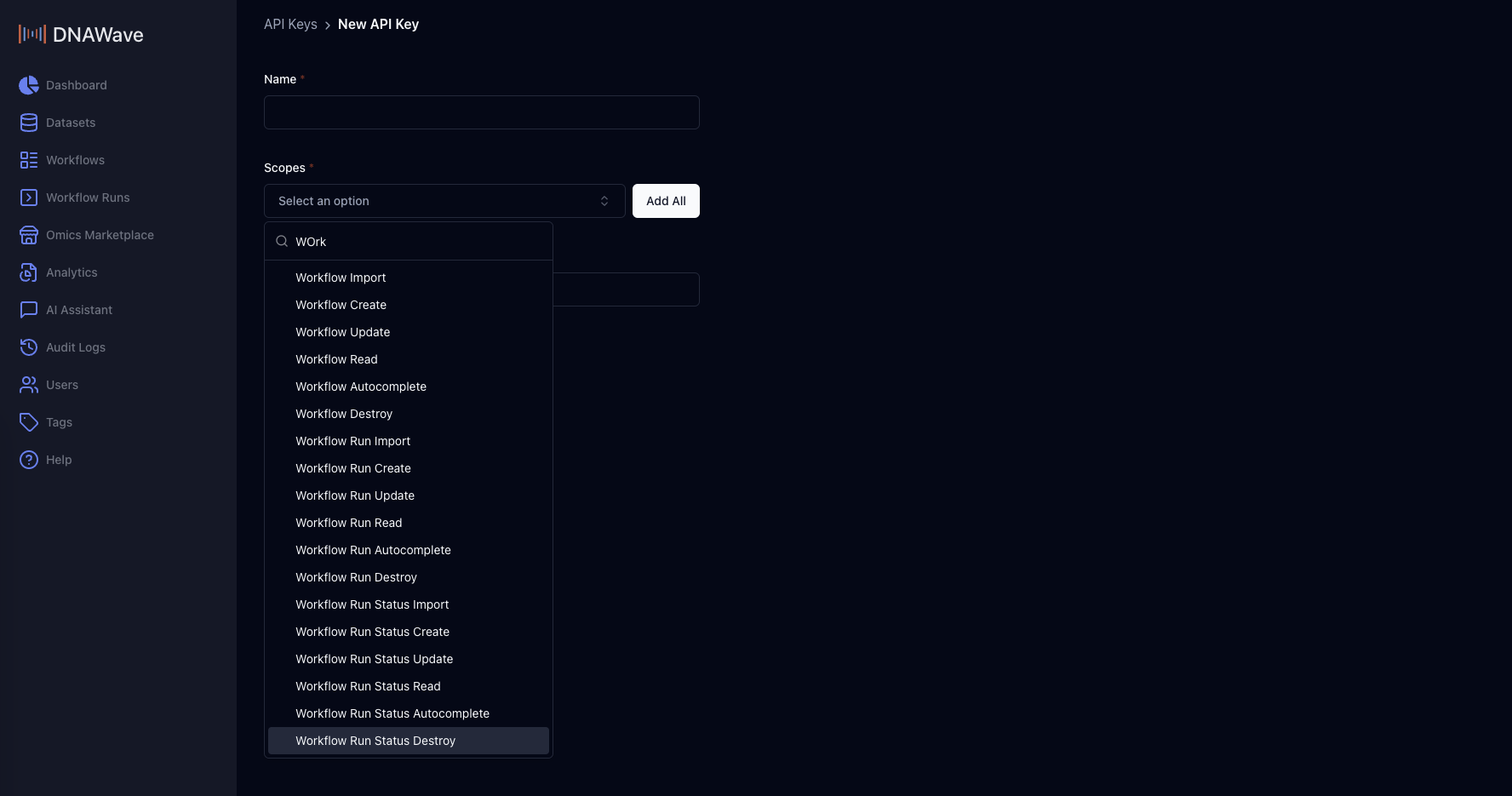The height and width of the screenshot is (796, 1512).
Task: Select the Analytics icon
Action: tap(28, 272)
